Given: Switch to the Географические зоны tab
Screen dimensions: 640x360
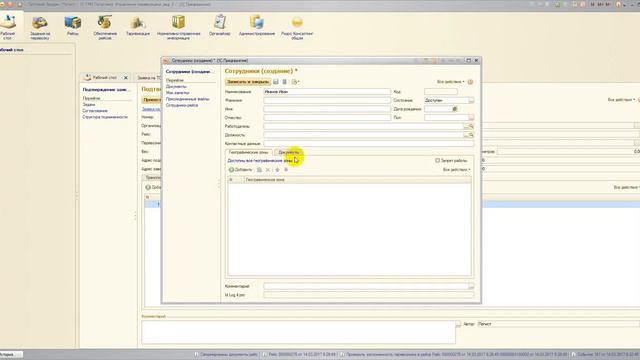Looking at the screenshot, I should point(249,152).
